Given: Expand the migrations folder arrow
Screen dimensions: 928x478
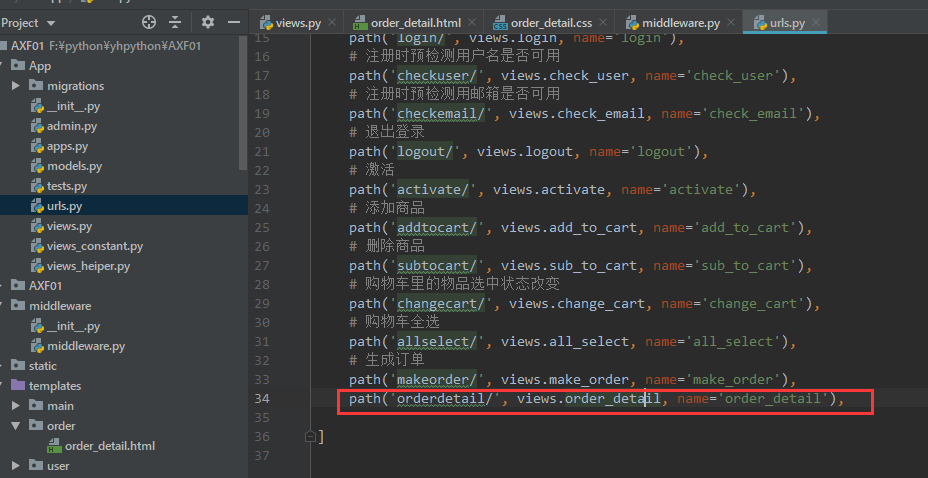Looking at the screenshot, I should pyautogui.click(x=16, y=86).
